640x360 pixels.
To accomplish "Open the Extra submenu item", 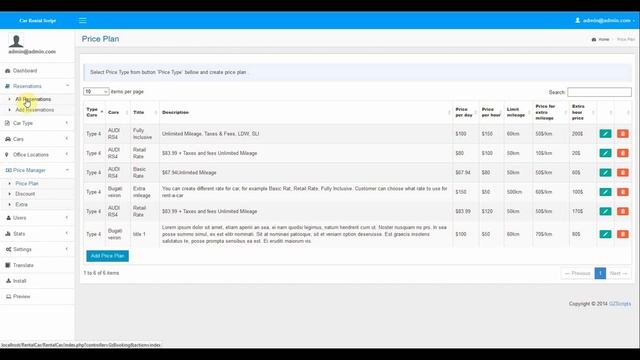I will [x=22, y=204].
